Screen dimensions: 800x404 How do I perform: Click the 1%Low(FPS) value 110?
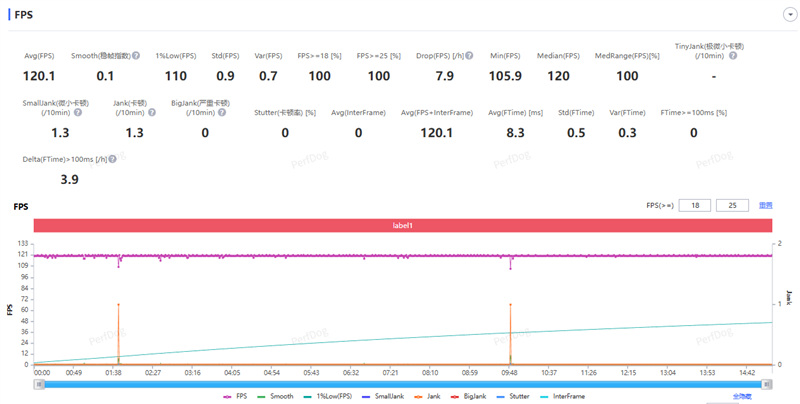pyautogui.click(x=176, y=77)
